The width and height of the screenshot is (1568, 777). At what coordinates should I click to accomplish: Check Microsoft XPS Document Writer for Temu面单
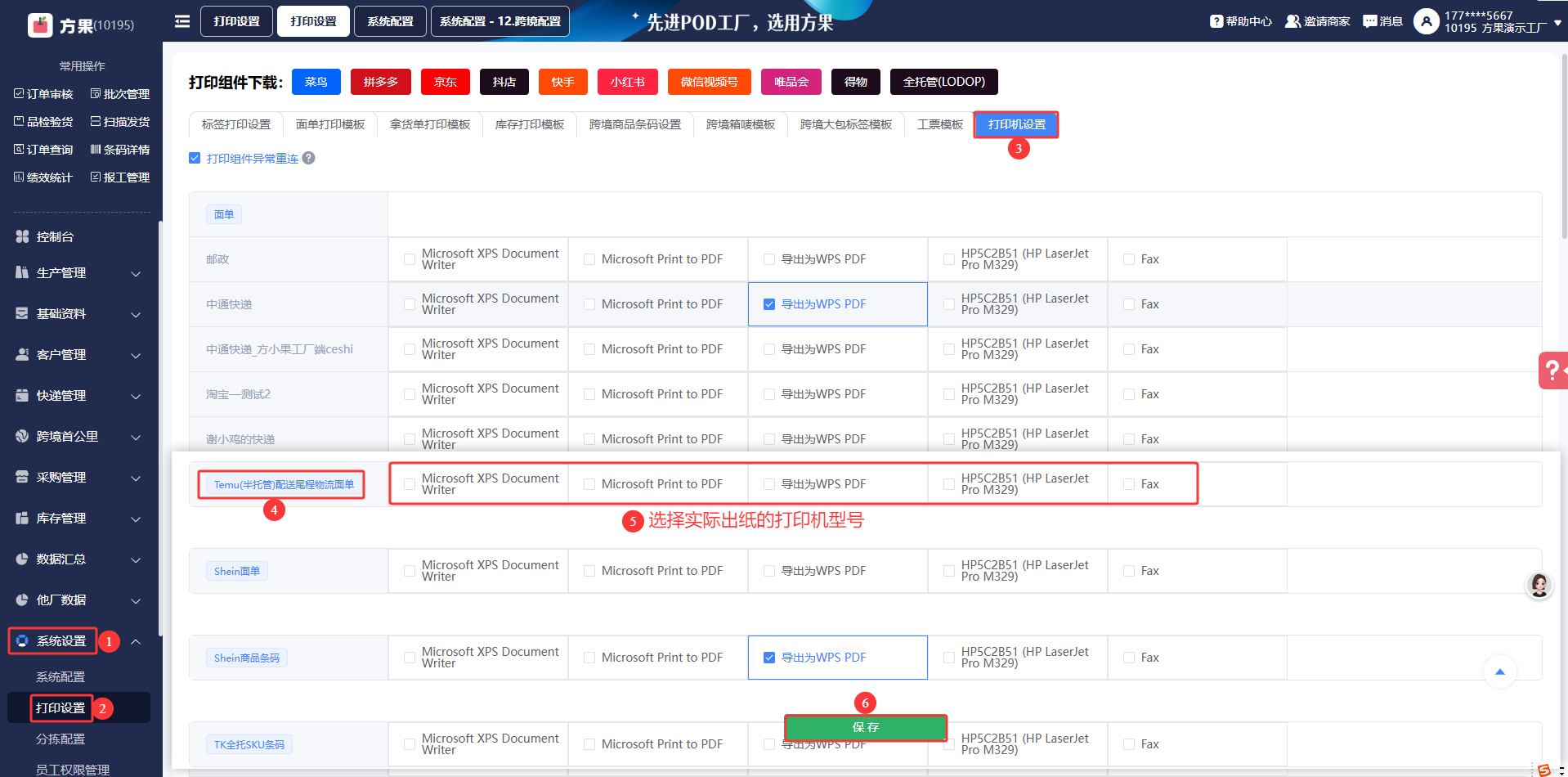pyautogui.click(x=410, y=484)
